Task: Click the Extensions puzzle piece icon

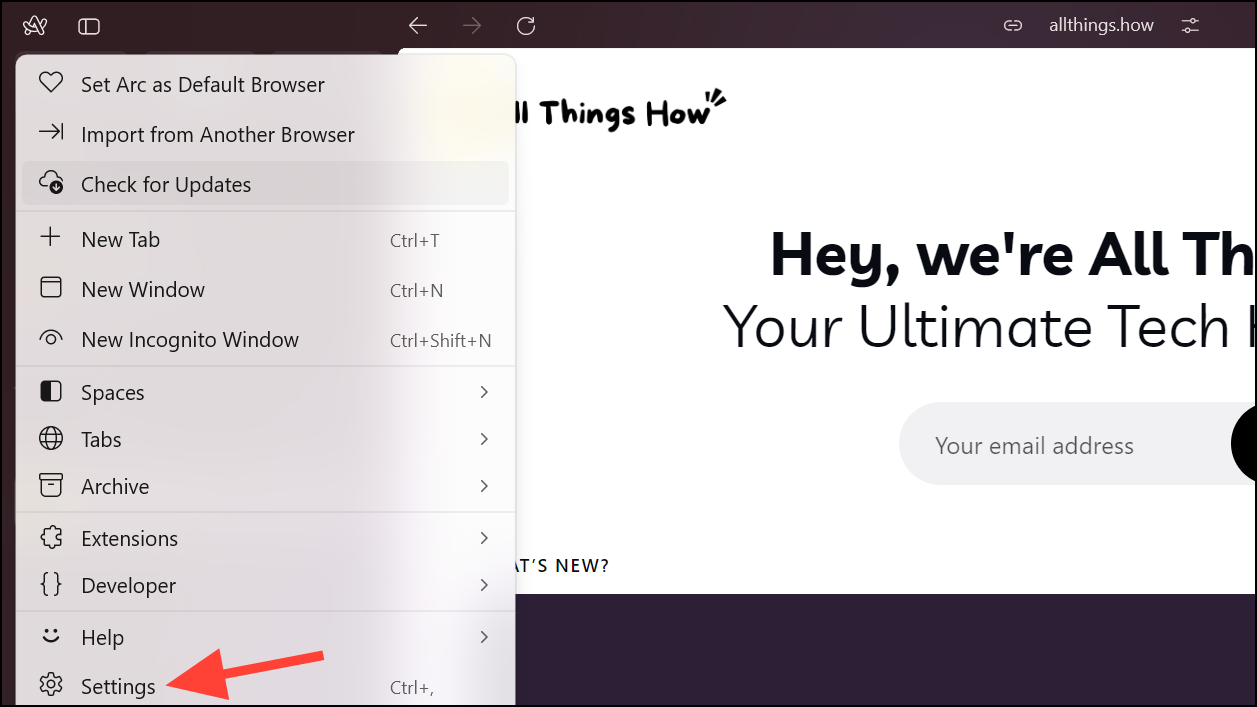Action: 50,538
